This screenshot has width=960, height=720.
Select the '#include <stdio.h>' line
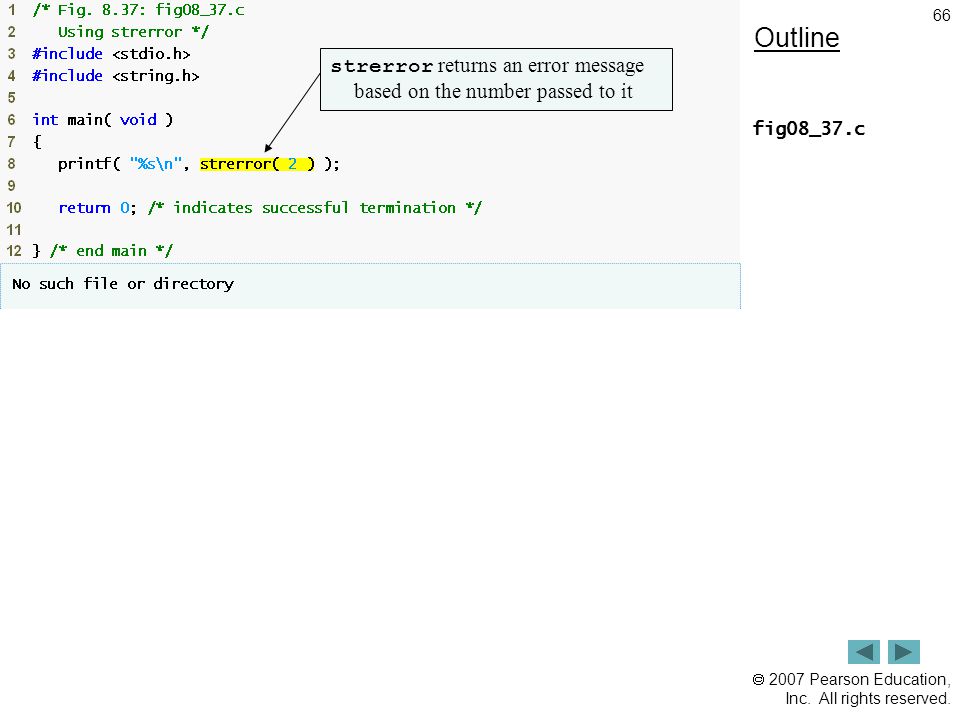coord(111,54)
